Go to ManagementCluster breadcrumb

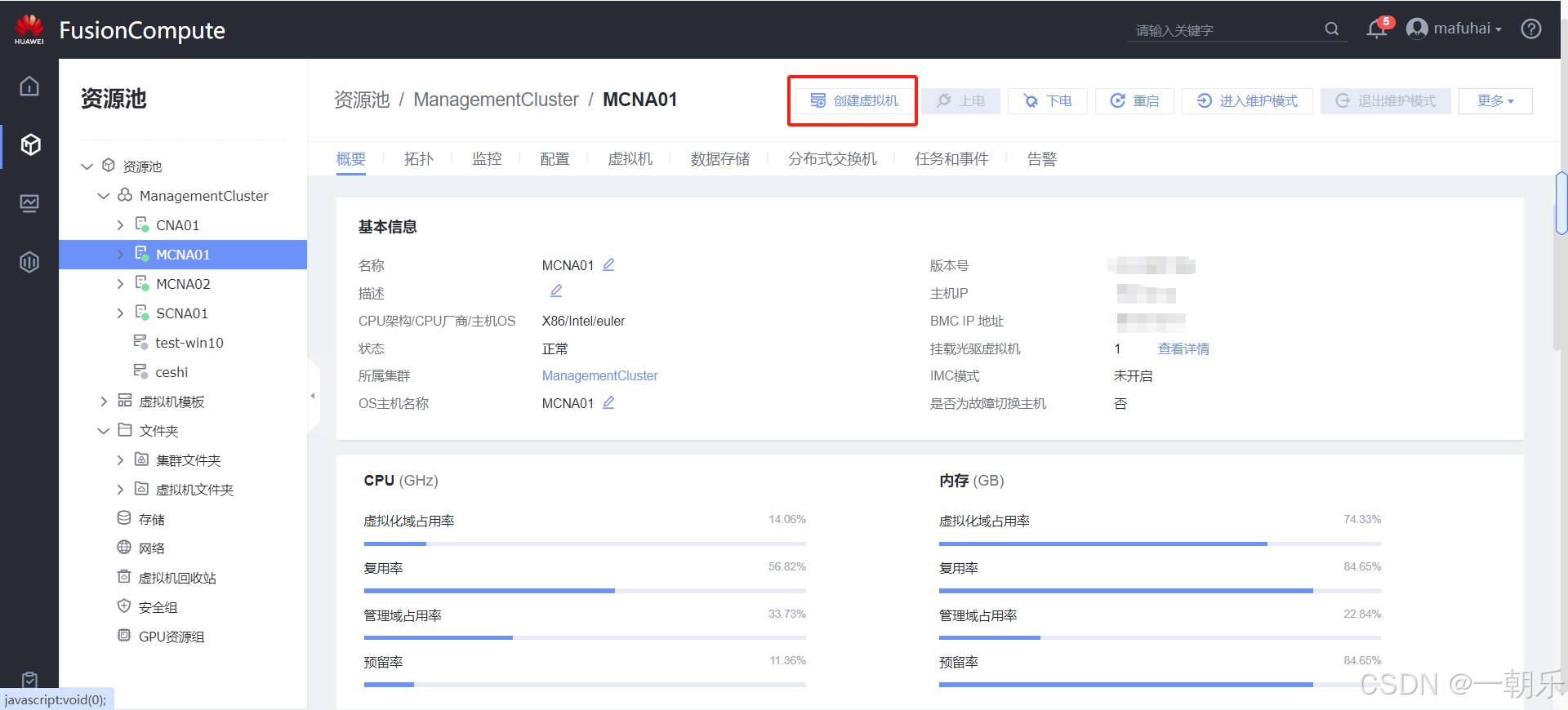pyautogui.click(x=496, y=100)
